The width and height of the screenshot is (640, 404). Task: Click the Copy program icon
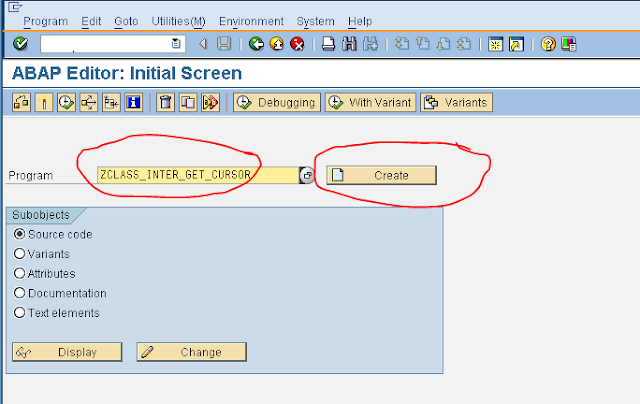point(188,102)
